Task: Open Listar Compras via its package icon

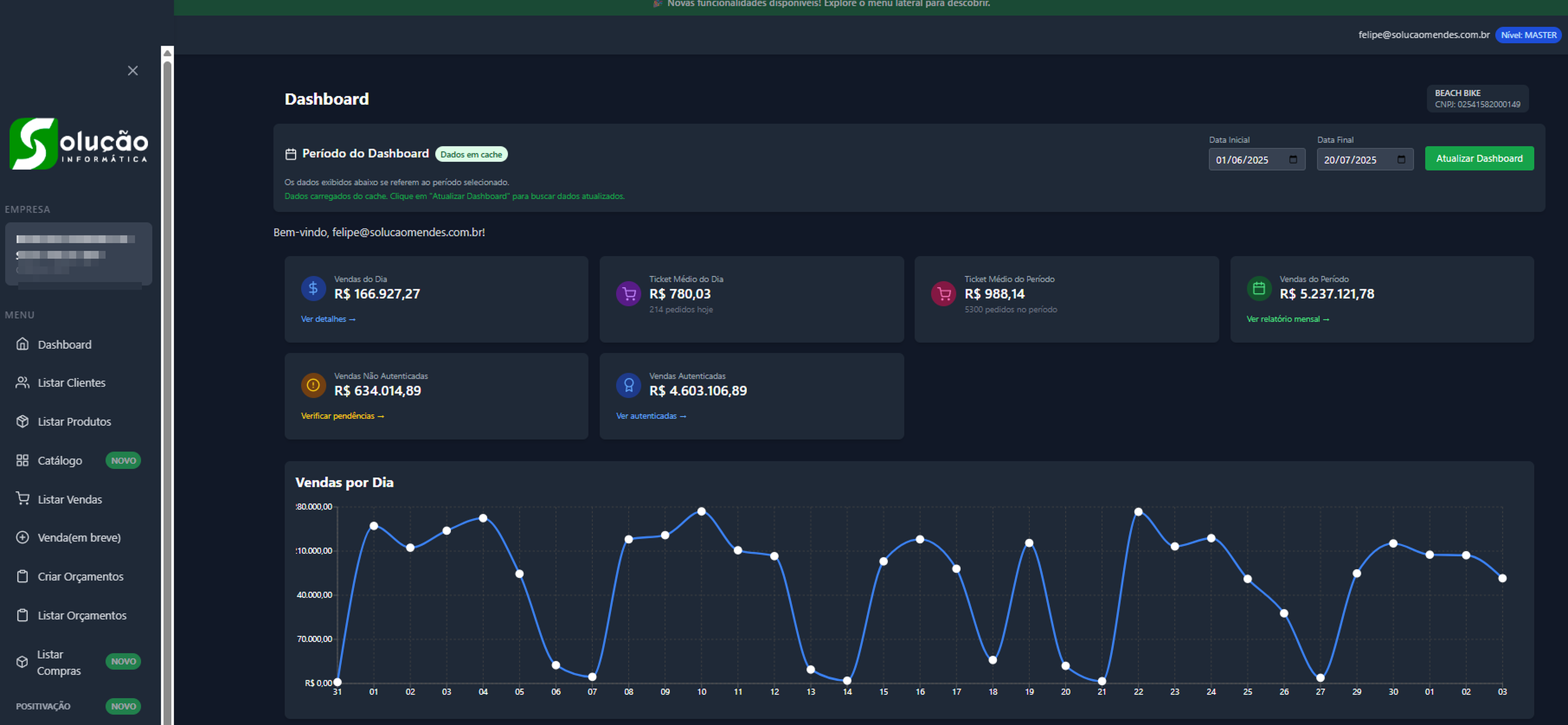Action: [22, 662]
